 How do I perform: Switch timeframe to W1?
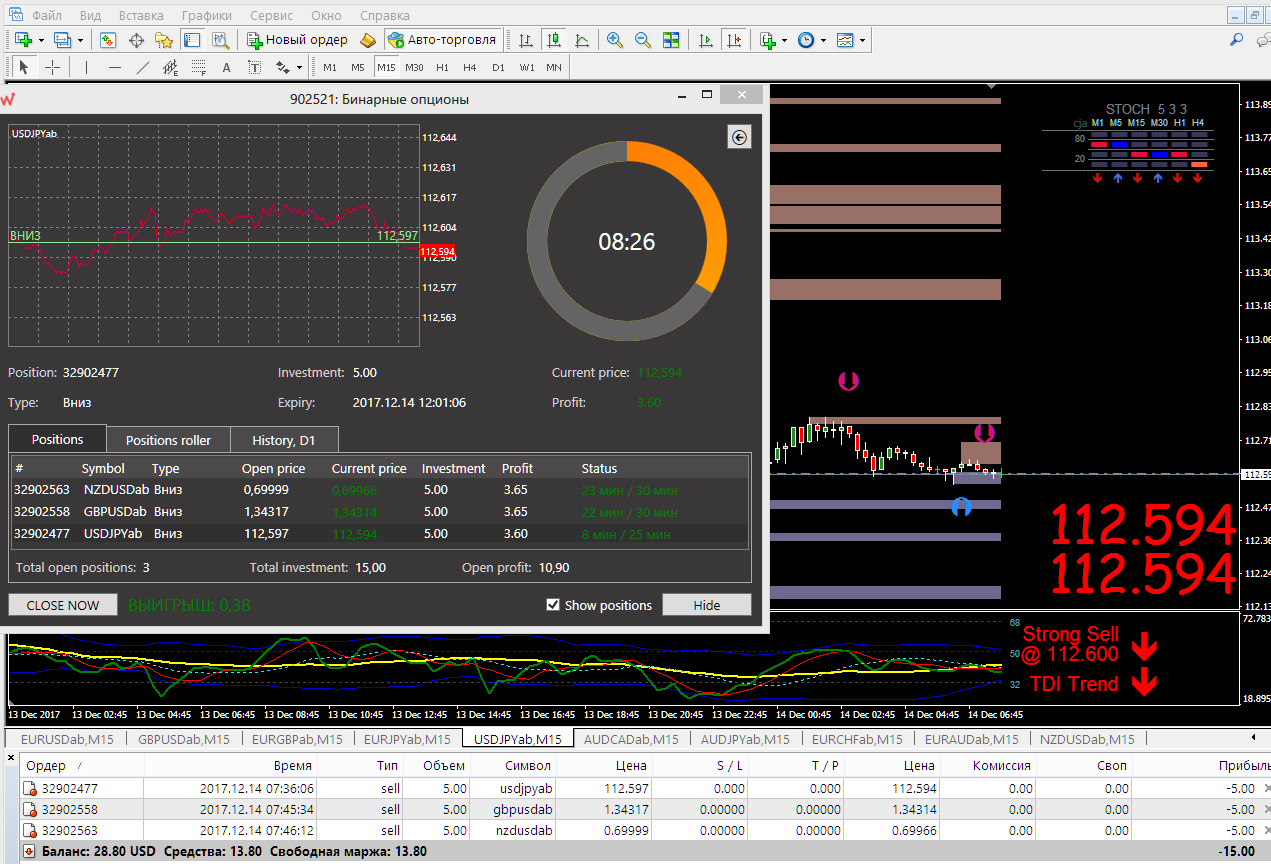tap(526, 68)
